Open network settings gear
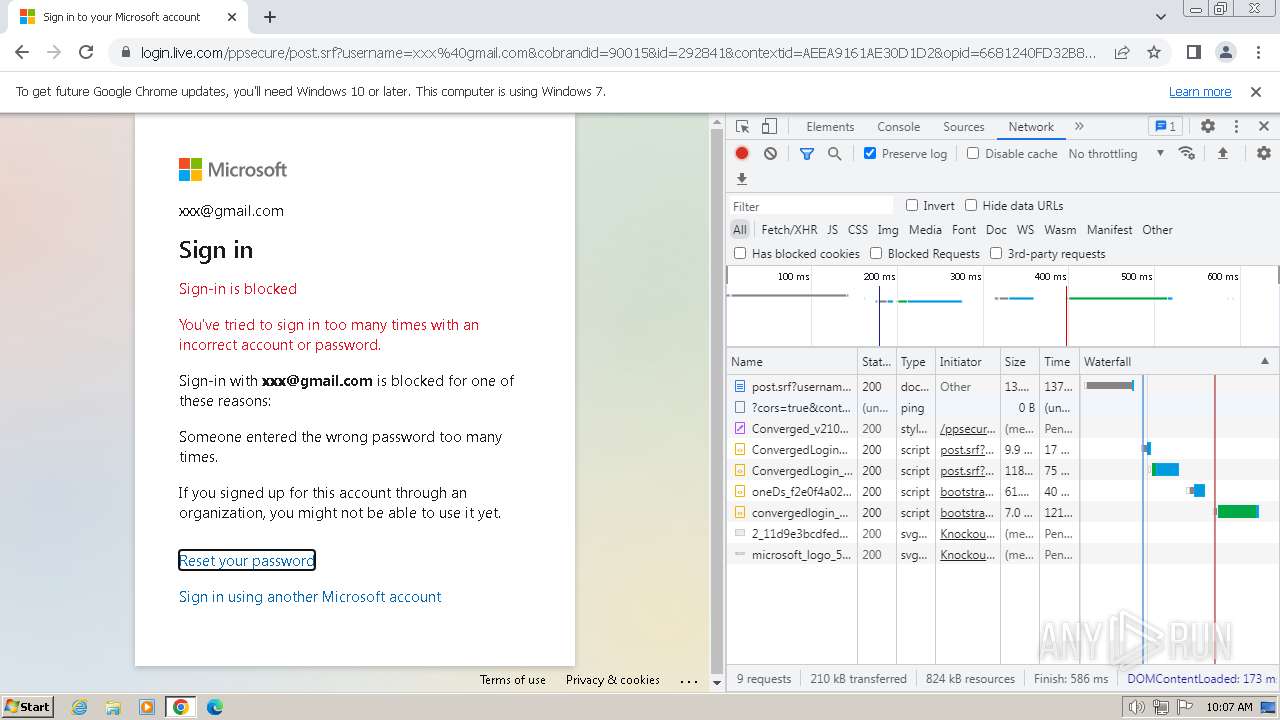 point(1264,153)
